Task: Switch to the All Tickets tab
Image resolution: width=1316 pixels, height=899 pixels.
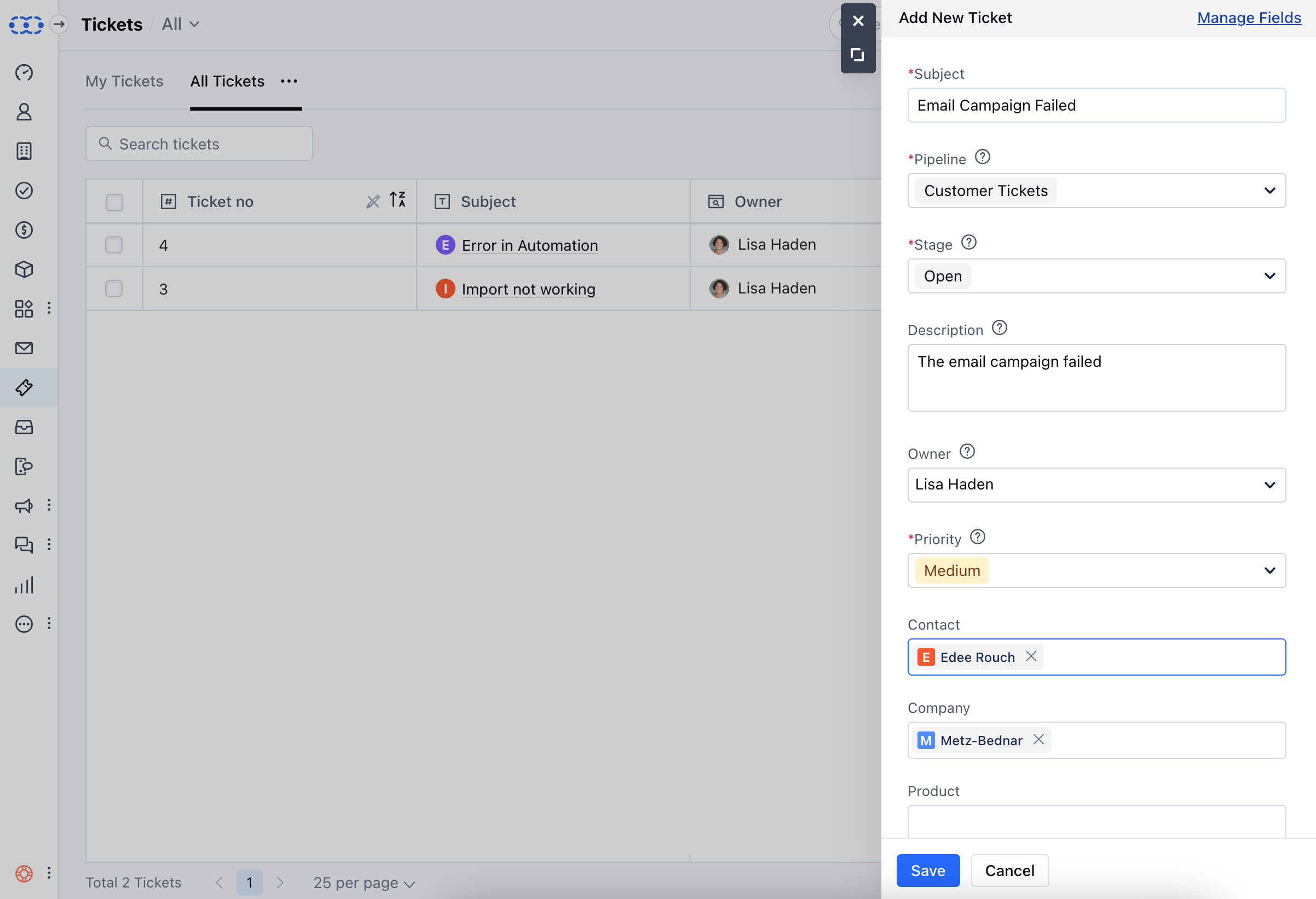Action: pos(227,82)
